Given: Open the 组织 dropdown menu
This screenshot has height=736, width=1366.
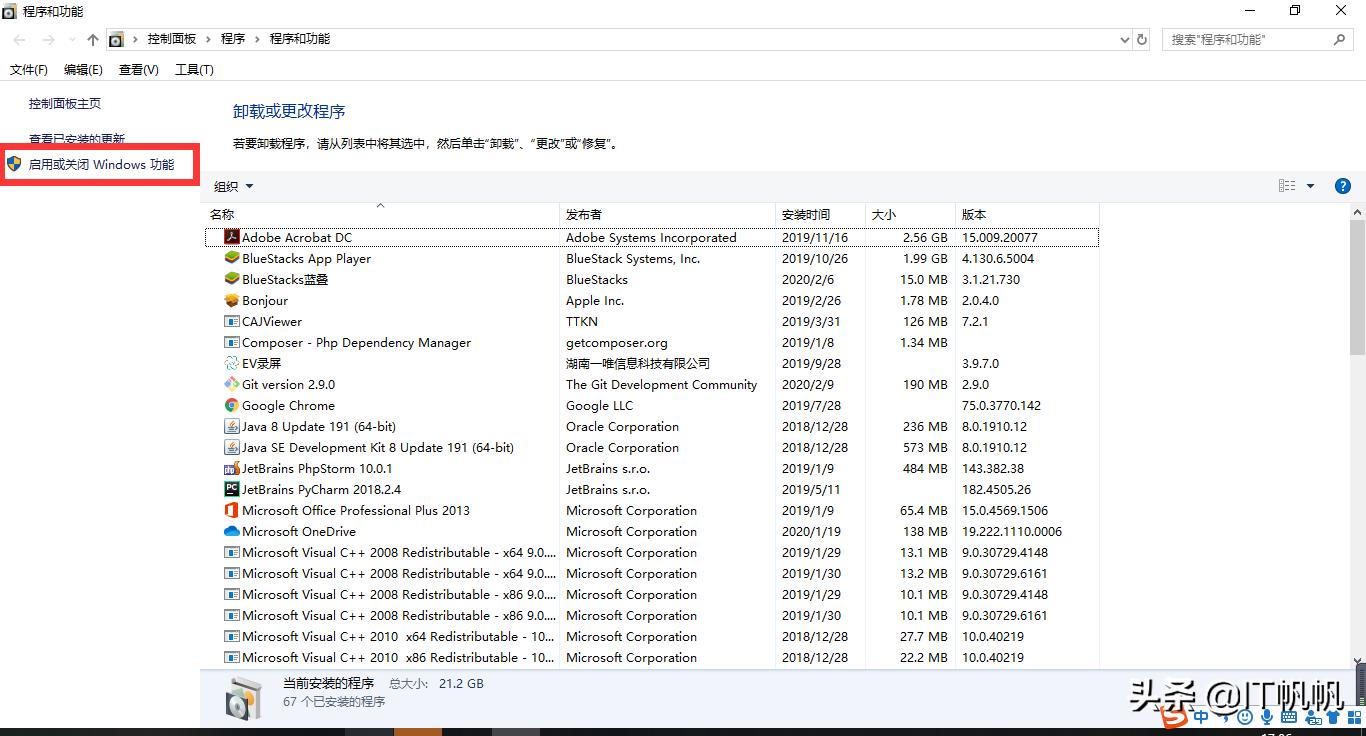Looking at the screenshot, I should (x=233, y=186).
